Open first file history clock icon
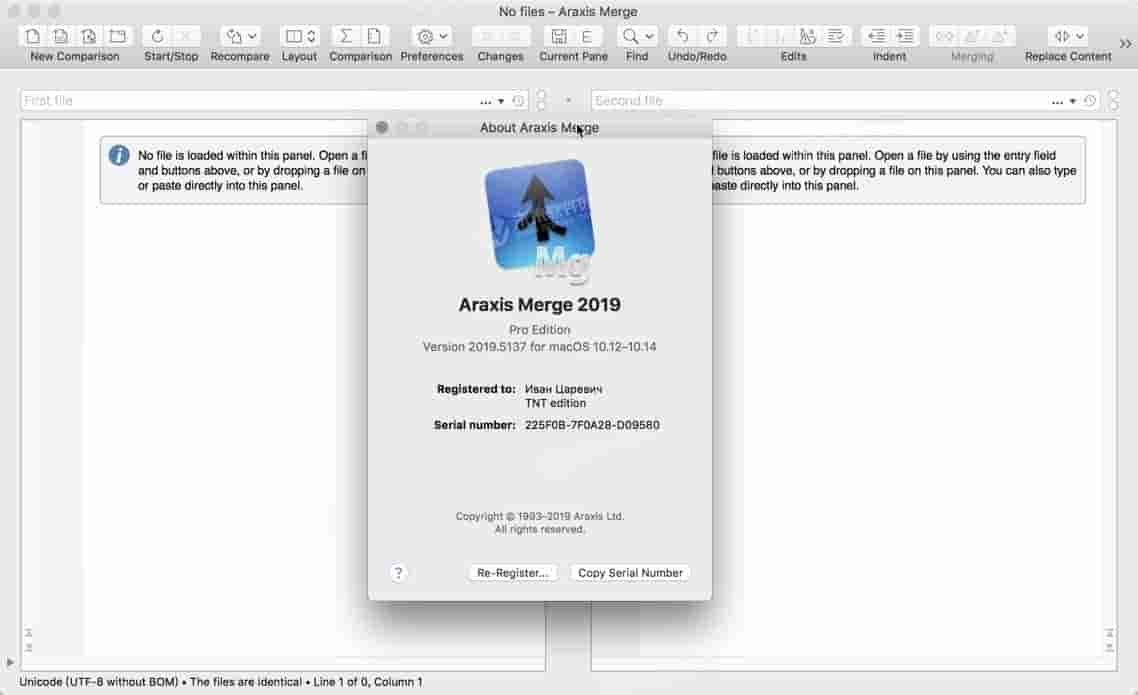Viewport: 1138px width, 695px height. (518, 101)
